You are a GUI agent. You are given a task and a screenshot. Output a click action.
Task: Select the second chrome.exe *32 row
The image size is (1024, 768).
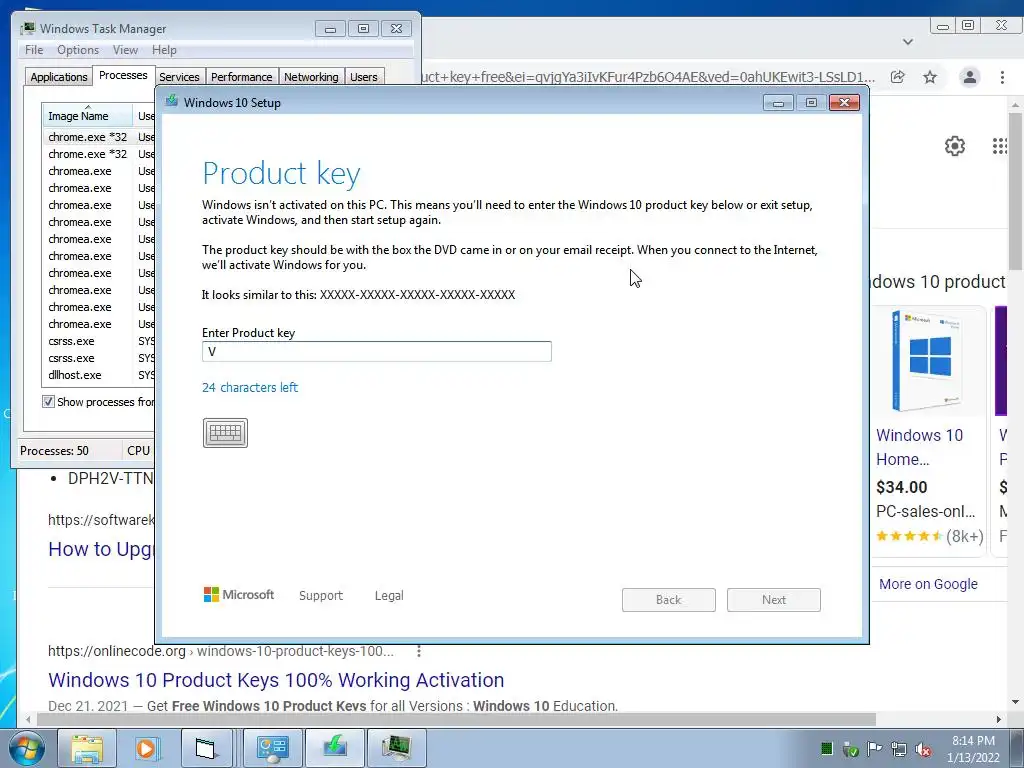pyautogui.click(x=98, y=154)
